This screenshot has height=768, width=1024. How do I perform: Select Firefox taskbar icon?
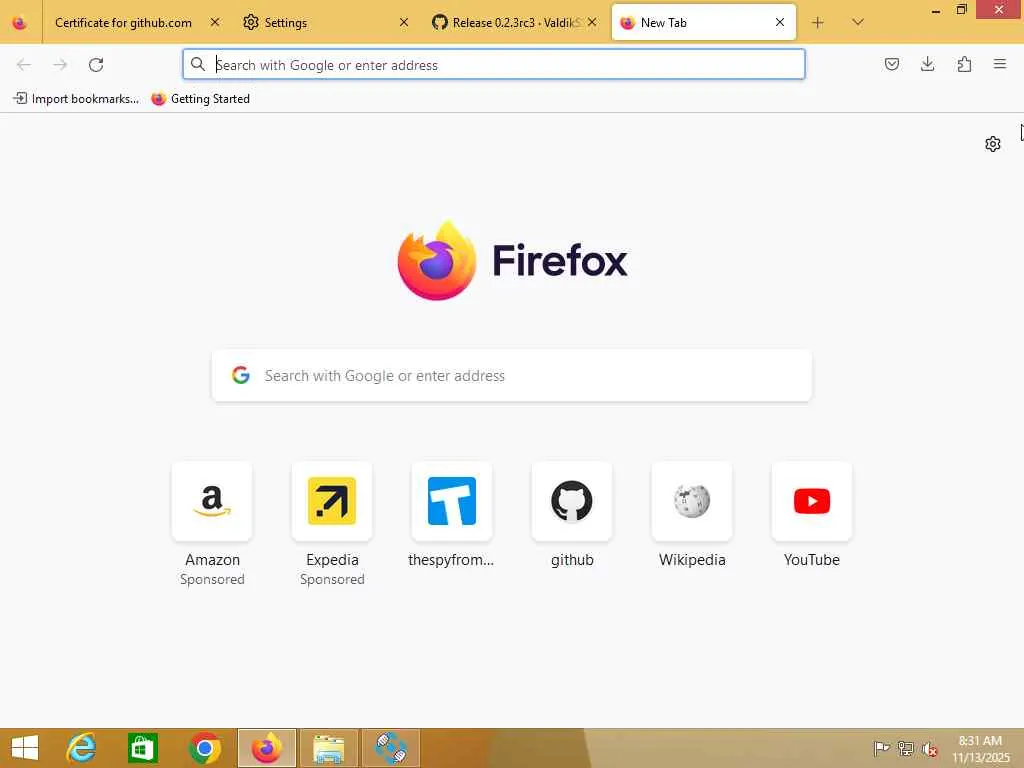point(266,748)
